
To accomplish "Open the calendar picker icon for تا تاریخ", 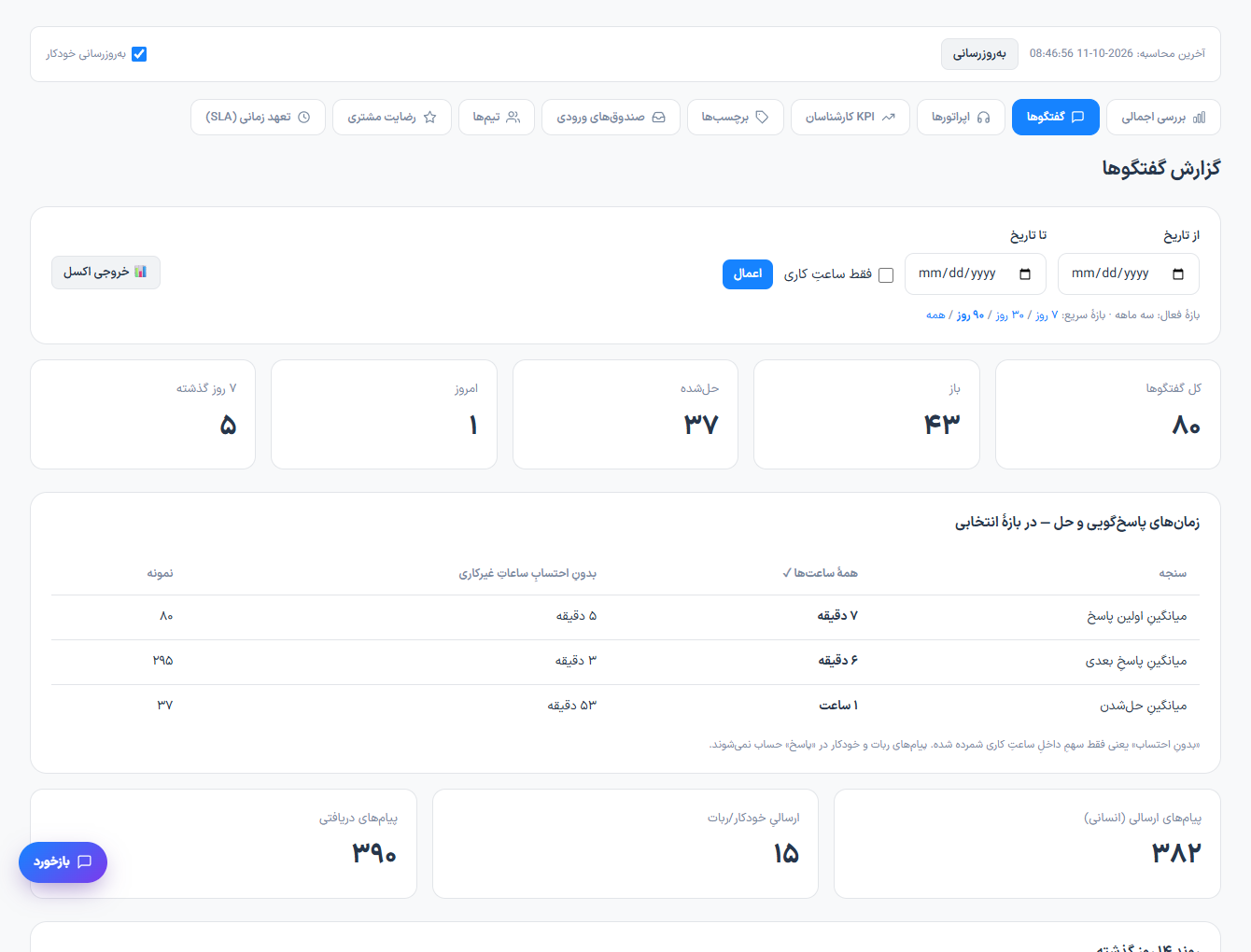I will coord(1025,273).
